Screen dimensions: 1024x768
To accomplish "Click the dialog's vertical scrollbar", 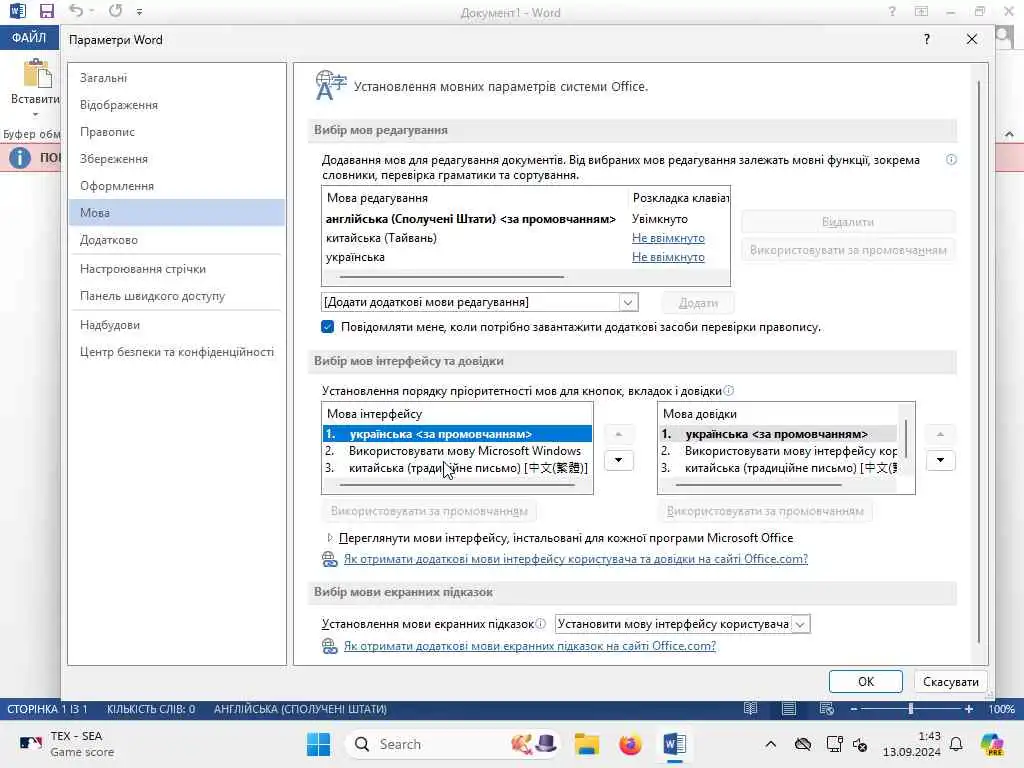I will [x=978, y=361].
